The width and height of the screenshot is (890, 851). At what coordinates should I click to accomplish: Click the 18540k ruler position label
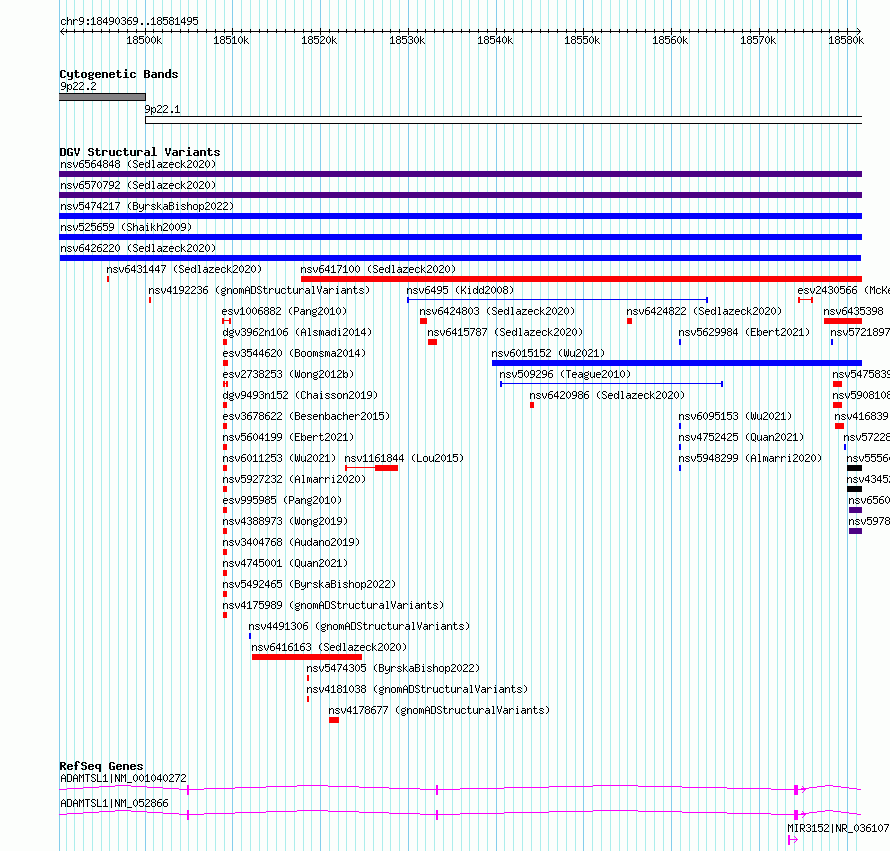click(495, 40)
